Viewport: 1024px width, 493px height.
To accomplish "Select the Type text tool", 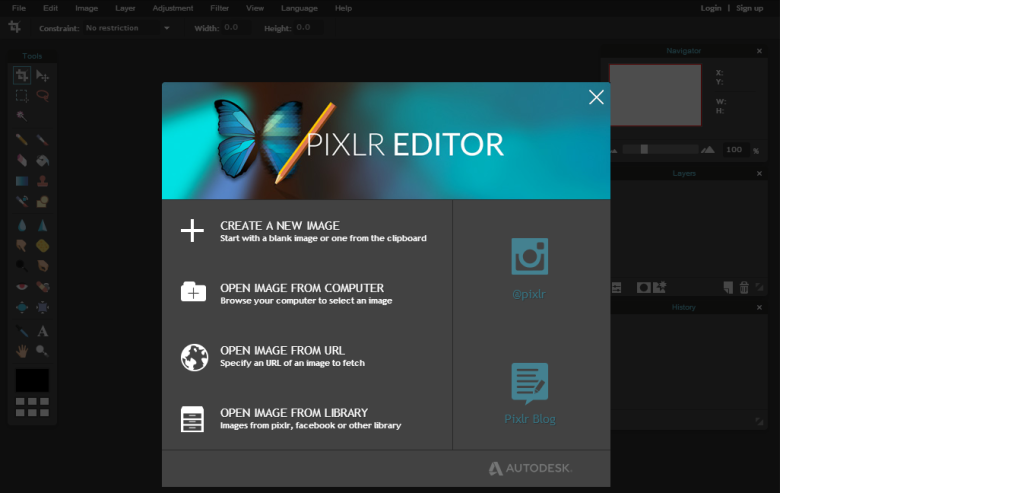I will point(42,331).
